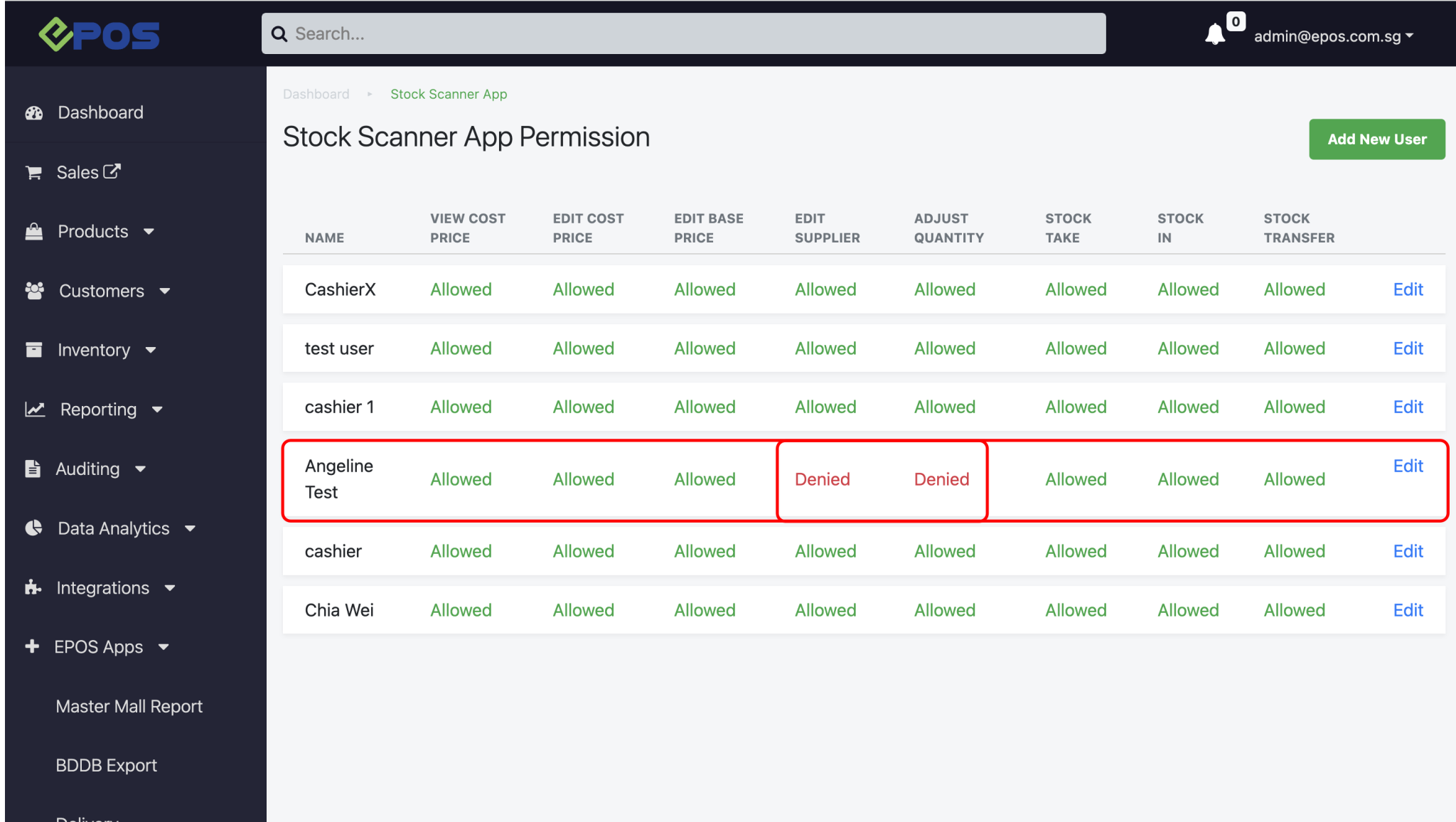Viewport: 1456px width, 822px height.
Task: Click the Dashboard gauge icon in sidebar
Action: point(34,112)
